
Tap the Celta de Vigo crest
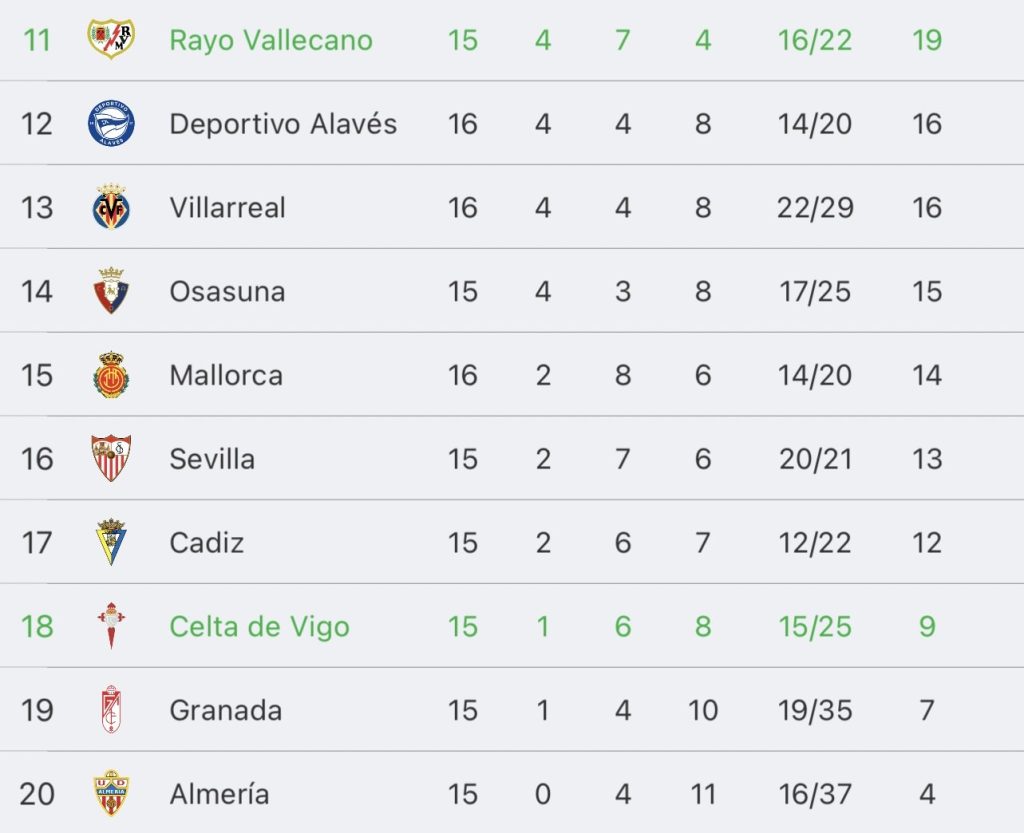(111, 625)
